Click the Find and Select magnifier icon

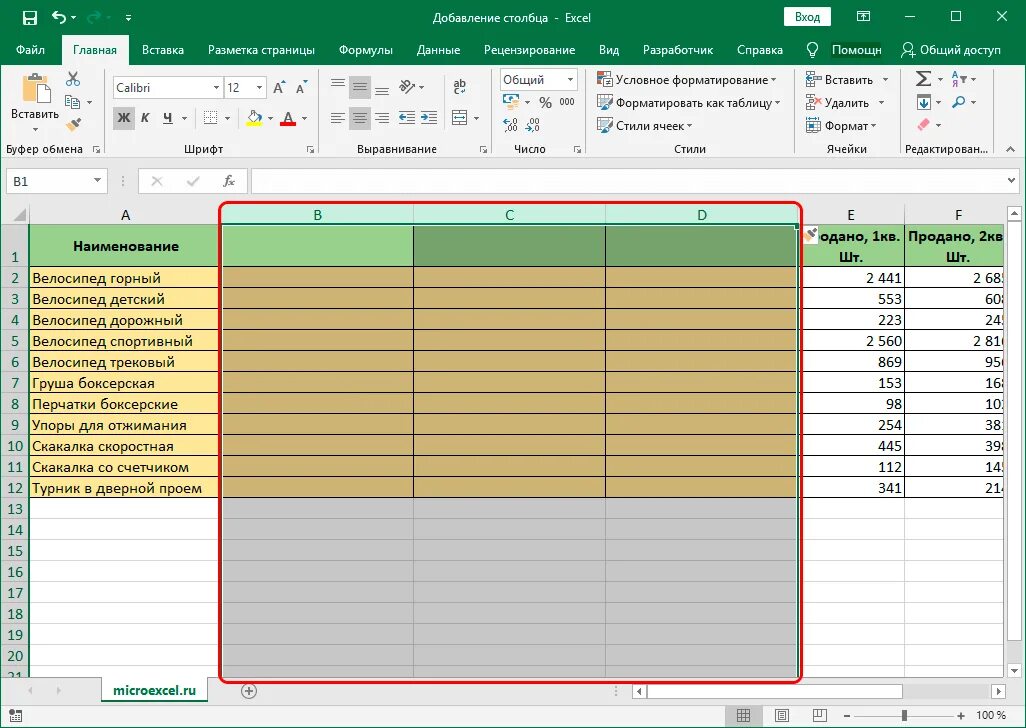959,102
